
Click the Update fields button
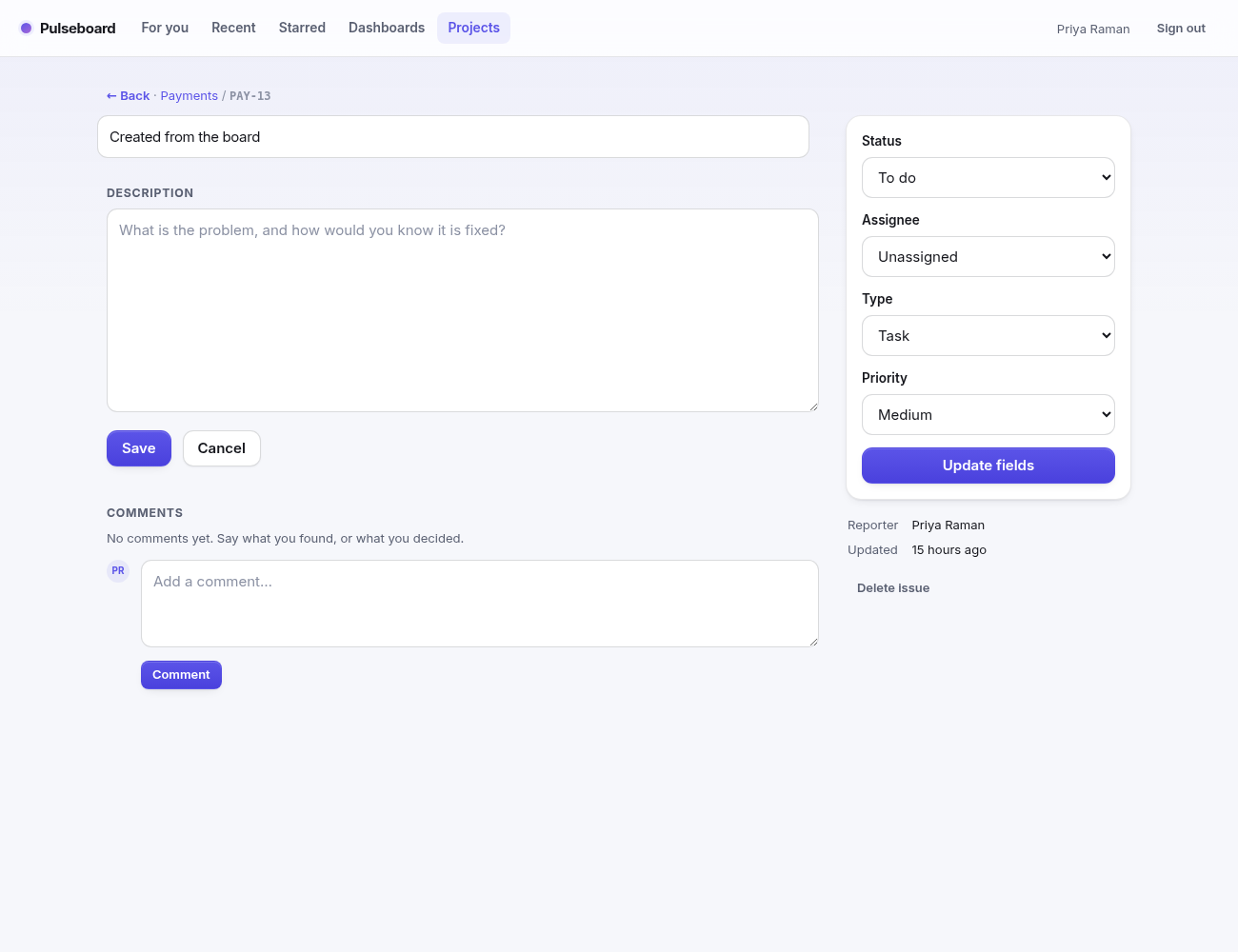coord(988,466)
